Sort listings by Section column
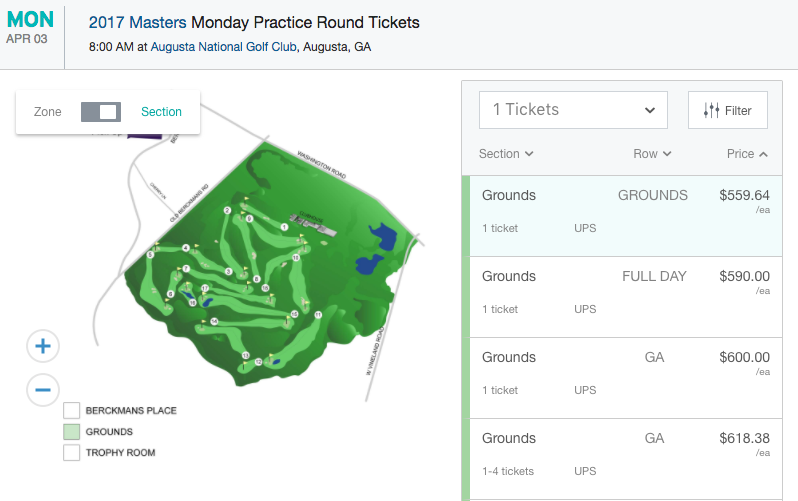Image resolution: width=798 pixels, height=501 pixels. (506, 154)
